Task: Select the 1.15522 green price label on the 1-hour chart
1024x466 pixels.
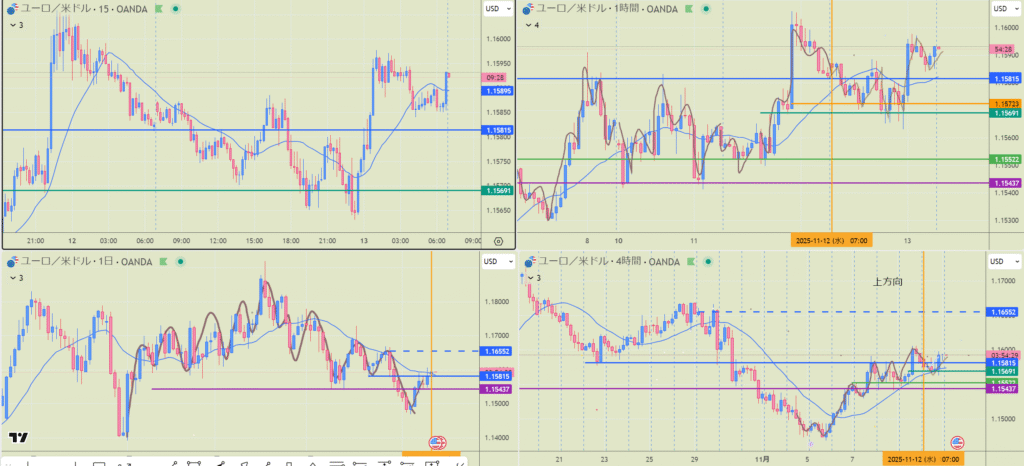Action: coord(1003,160)
